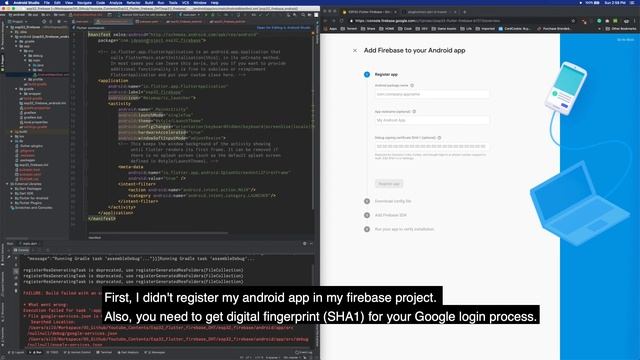The width and height of the screenshot is (640, 360).
Task: Click the SHA-1 certificate input field
Action: (x=432, y=146)
